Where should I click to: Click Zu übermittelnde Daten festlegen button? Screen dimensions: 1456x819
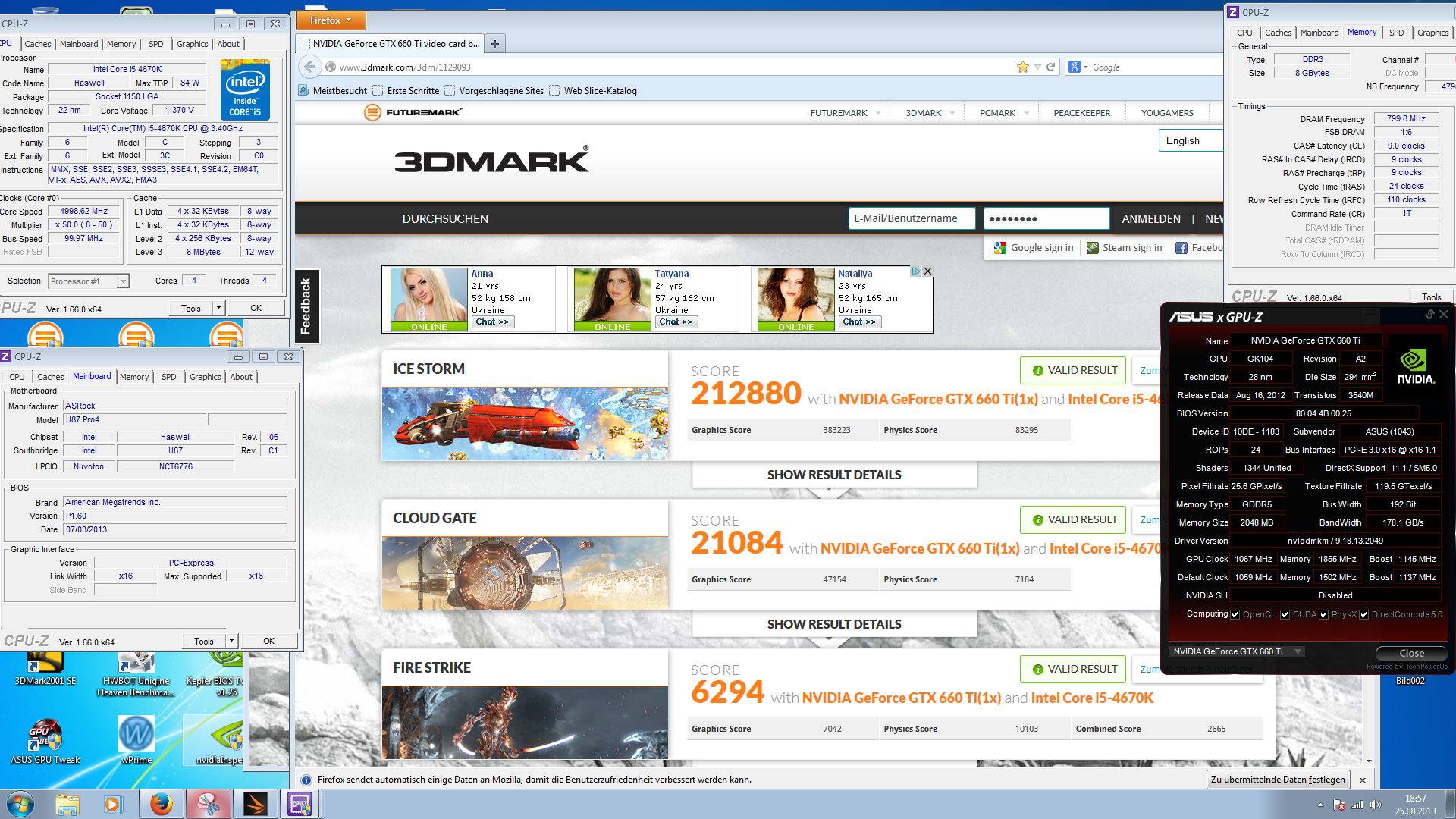click(1278, 780)
